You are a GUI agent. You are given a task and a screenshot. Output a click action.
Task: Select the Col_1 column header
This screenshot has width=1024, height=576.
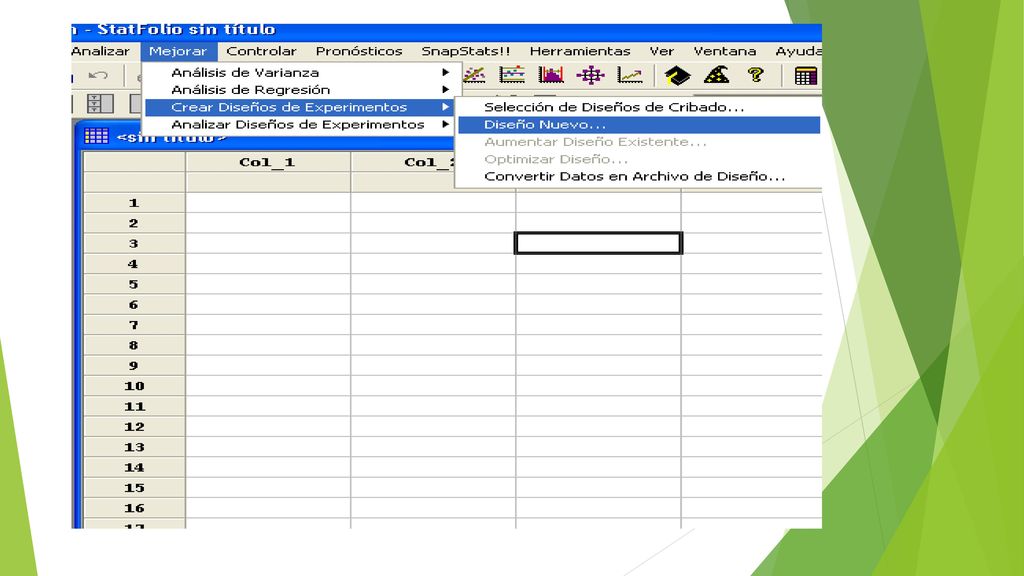pyautogui.click(x=268, y=162)
